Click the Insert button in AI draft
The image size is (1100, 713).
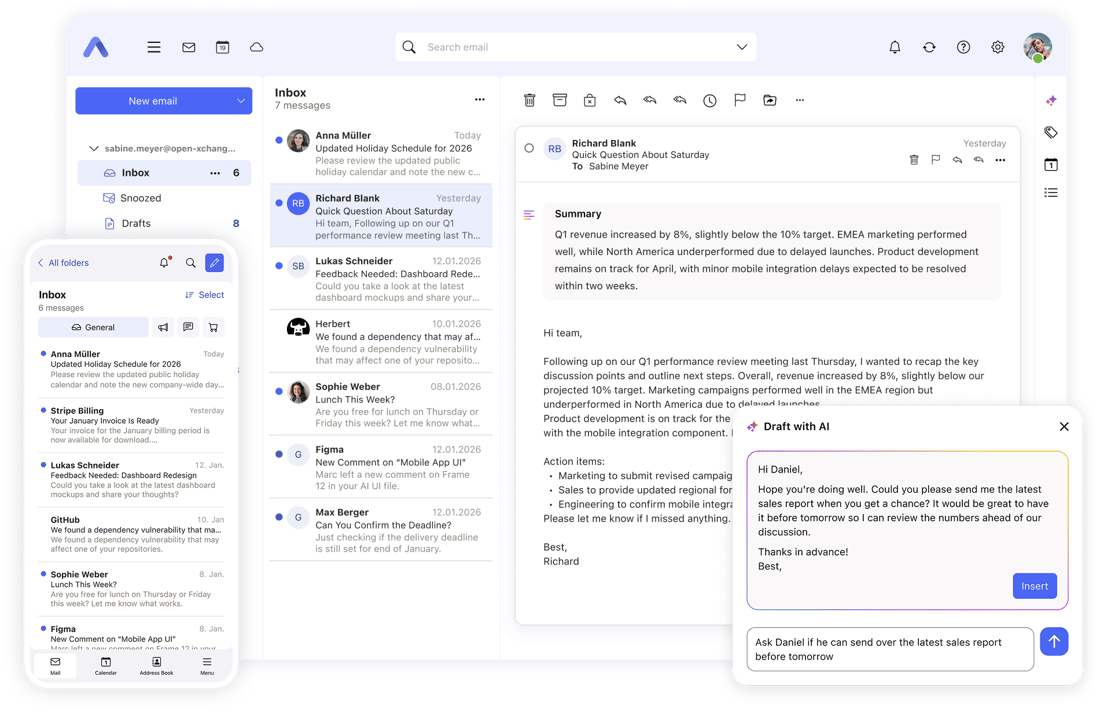(1034, 586)
